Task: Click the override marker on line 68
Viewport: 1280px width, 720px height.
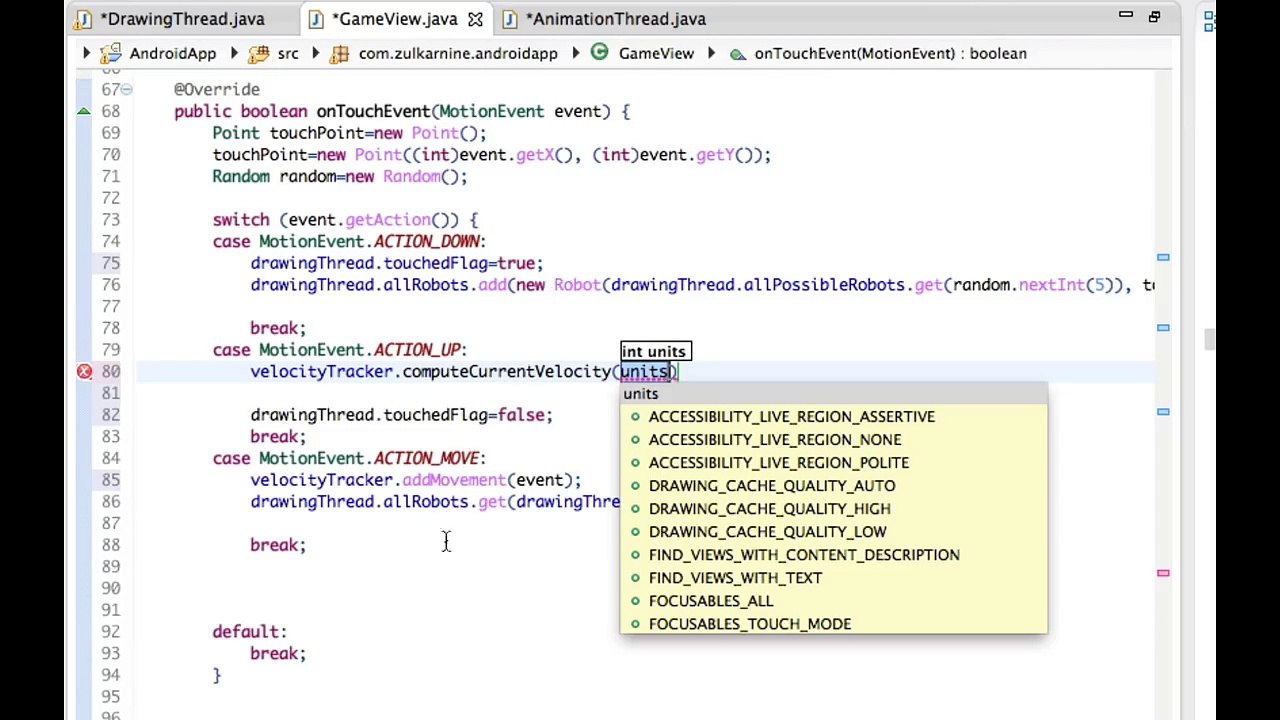Action: pos(84,111)
